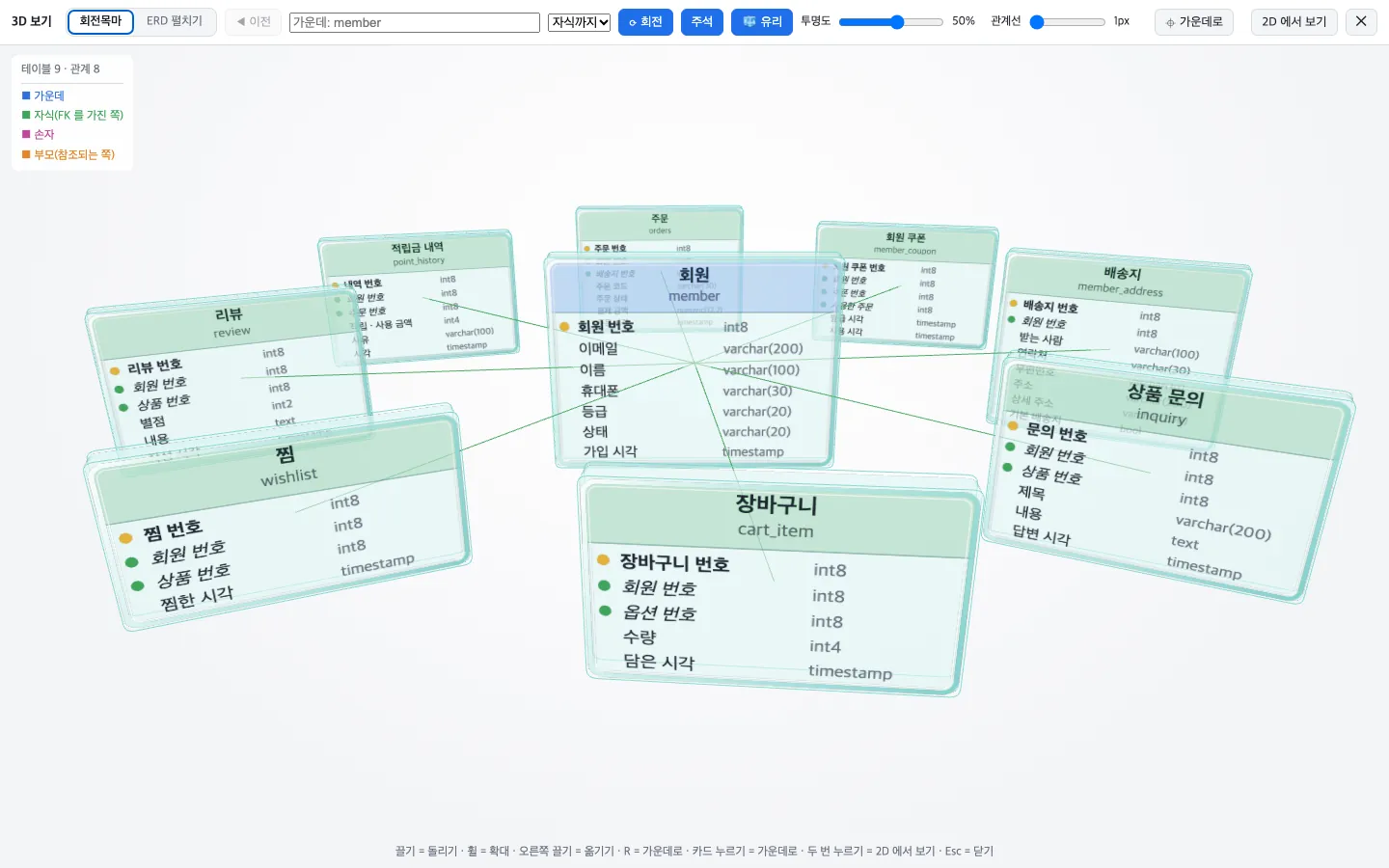Screen dimensions: 1389x868
Task: Adjust the 투명도 opacity slider
Action: coord(891,22)
